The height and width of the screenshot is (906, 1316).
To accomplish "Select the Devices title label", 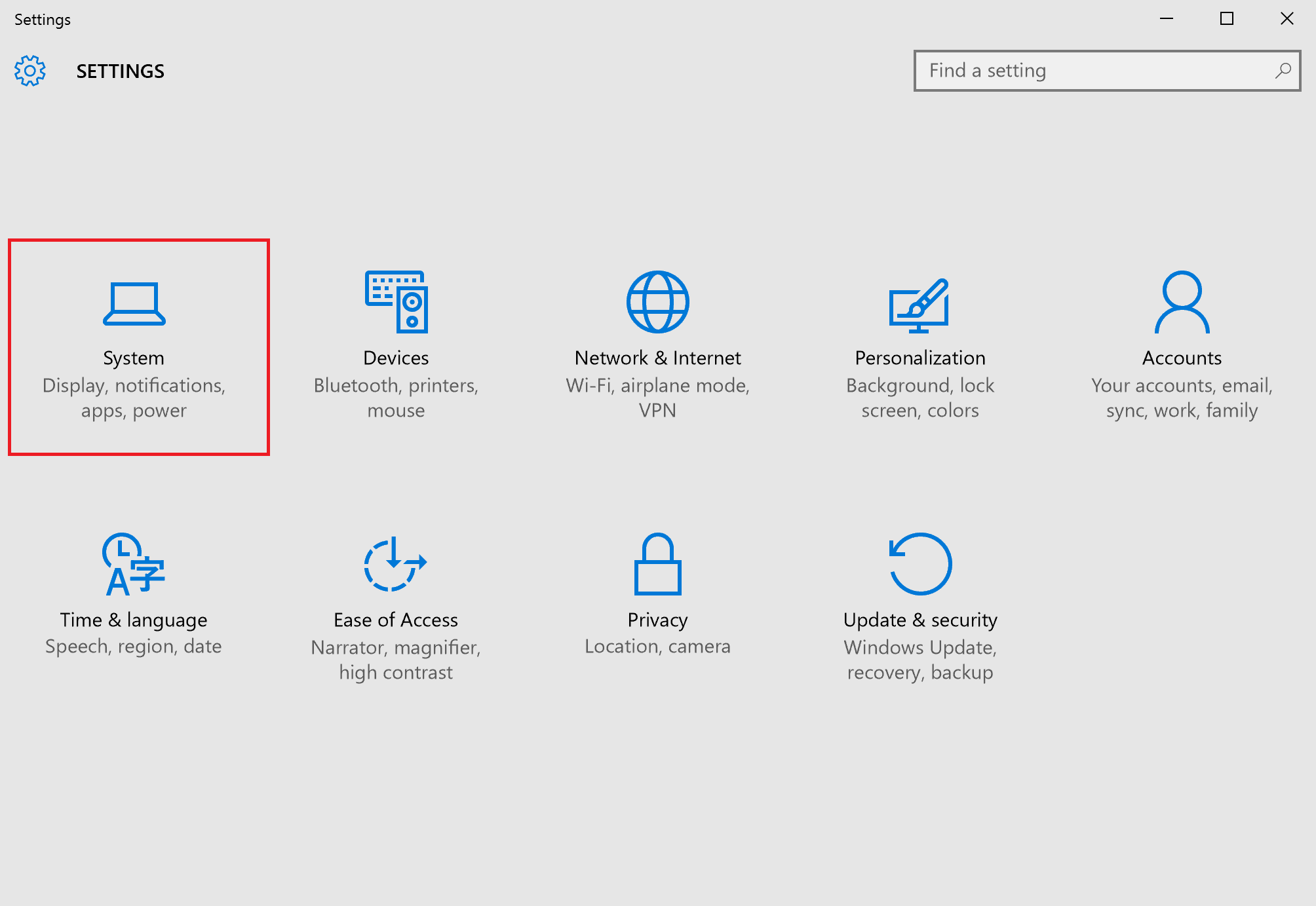I will (396, 358).
